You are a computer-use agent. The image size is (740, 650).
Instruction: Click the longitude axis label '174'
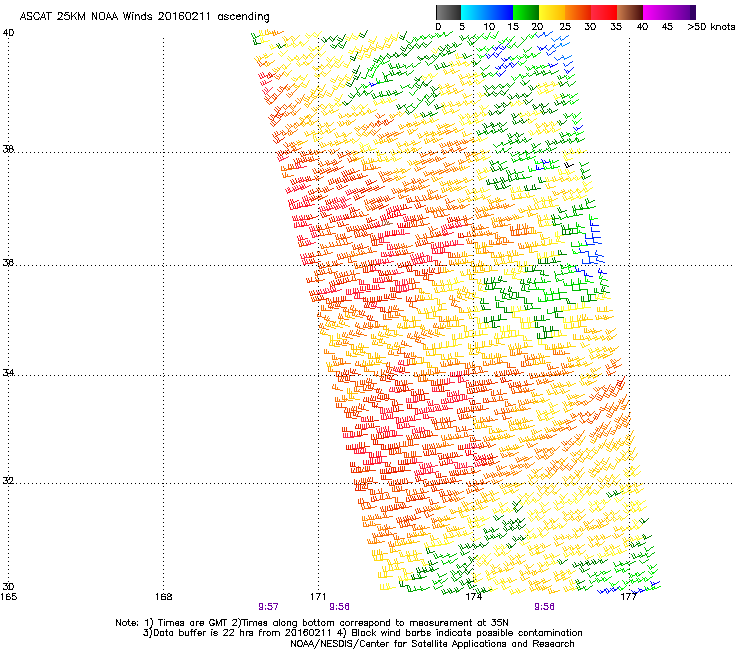point(474,597)
